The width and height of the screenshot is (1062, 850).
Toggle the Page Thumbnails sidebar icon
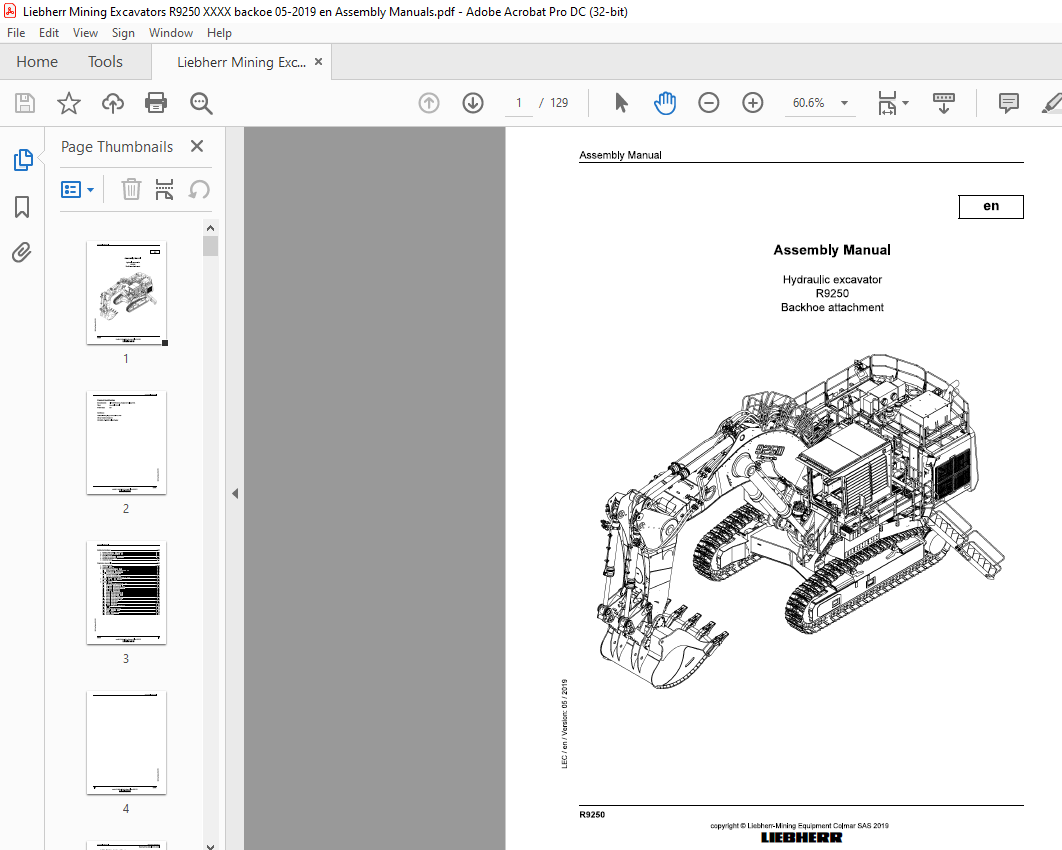point(23,160)
